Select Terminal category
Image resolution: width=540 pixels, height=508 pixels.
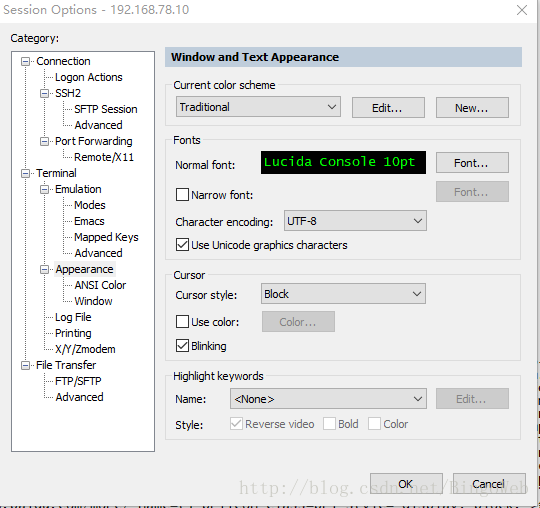pyautogui.click(x=56, y=173)
